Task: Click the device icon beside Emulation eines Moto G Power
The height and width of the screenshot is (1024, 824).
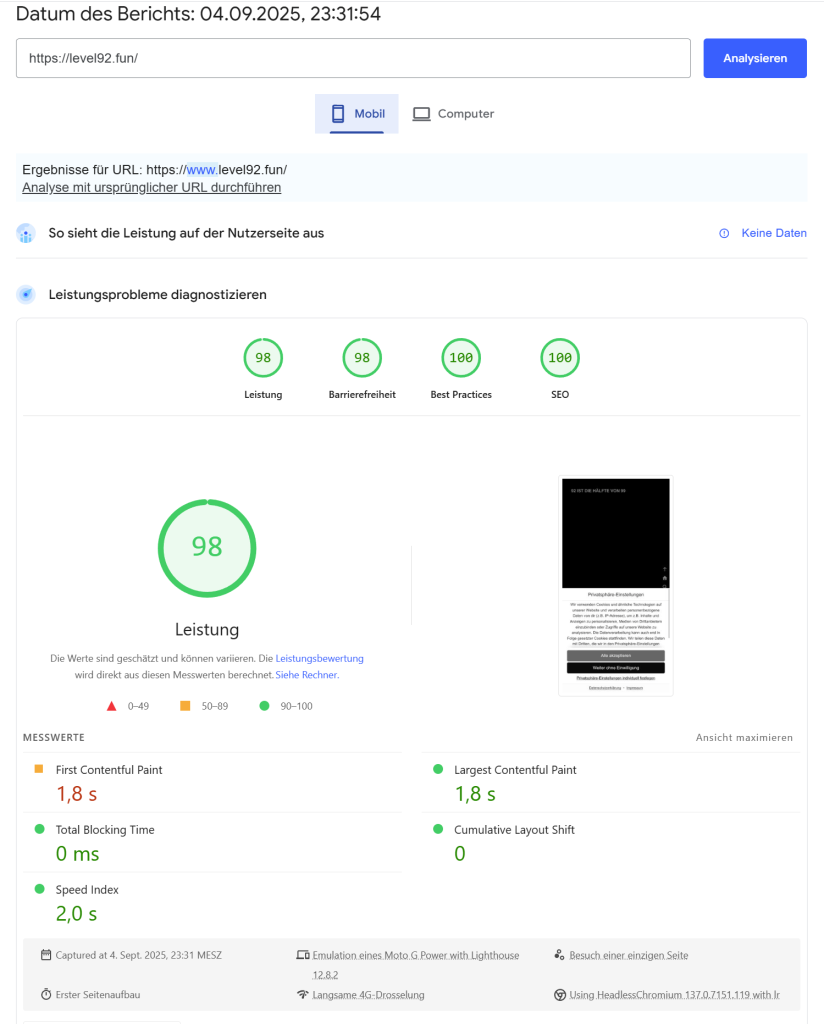Action: click(303, 955)
